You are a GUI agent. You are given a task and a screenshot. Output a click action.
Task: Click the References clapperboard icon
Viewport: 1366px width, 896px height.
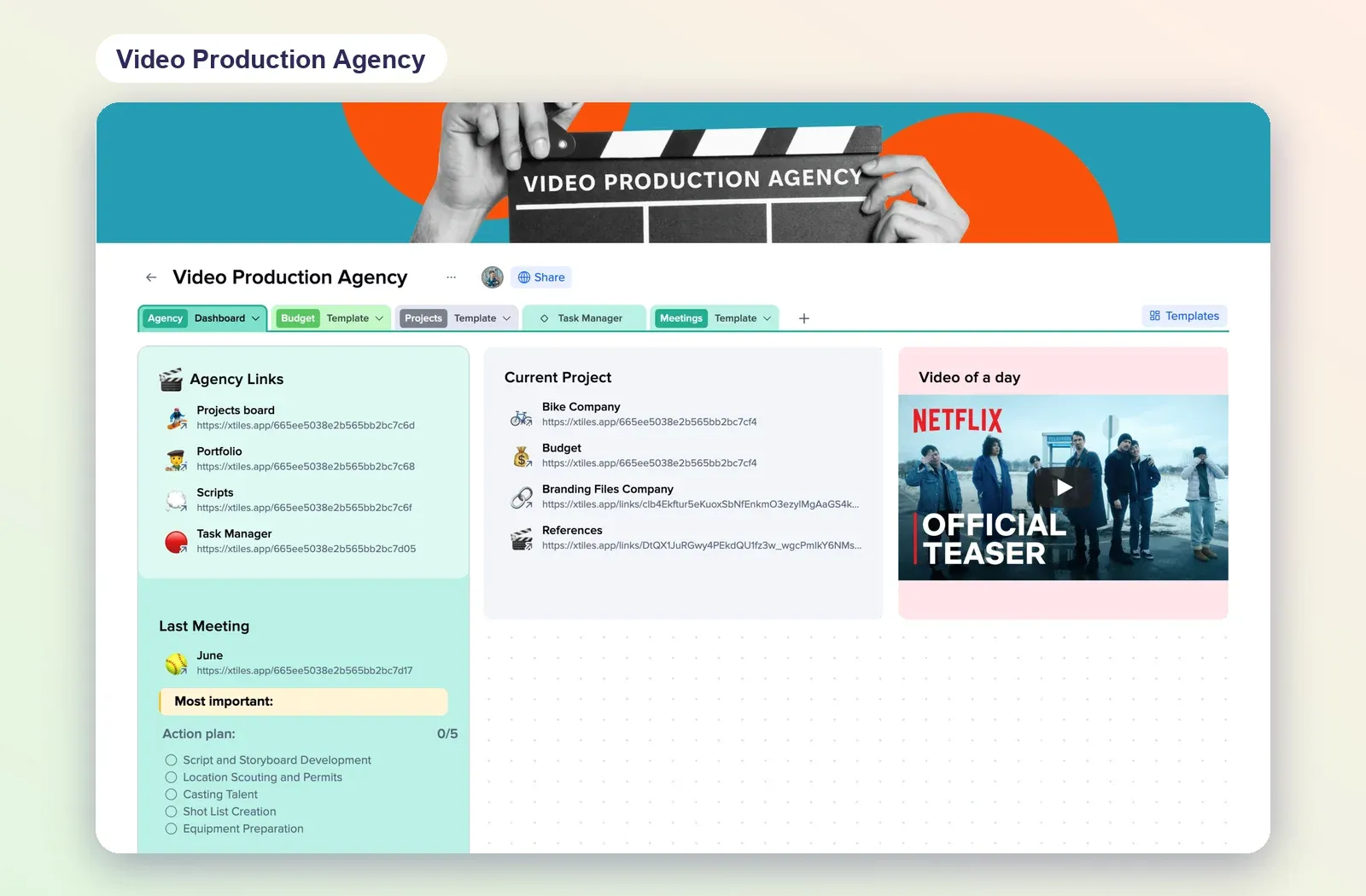coord(522,539)
